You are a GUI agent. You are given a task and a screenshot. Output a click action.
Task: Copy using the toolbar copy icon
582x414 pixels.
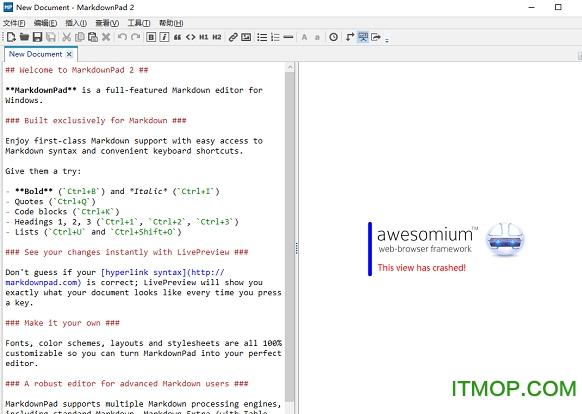[79, 37]
